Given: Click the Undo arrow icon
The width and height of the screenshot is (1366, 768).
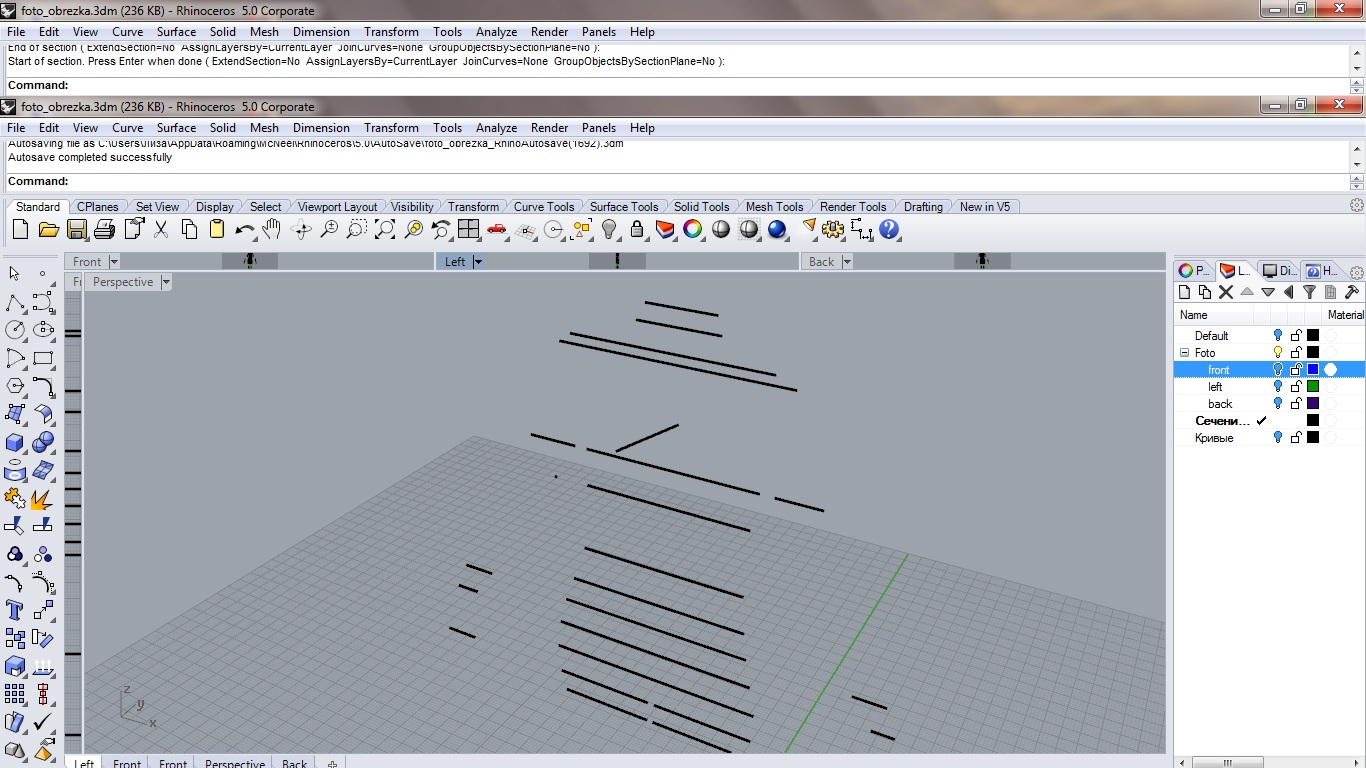Looking at the screenshot, I should tap(244, 230).
